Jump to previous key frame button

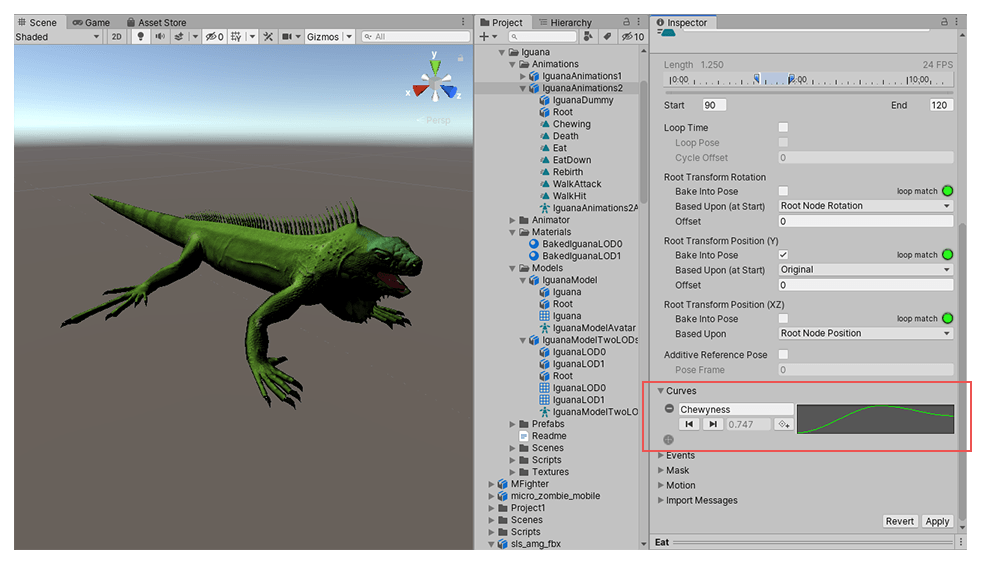(689, 425)
